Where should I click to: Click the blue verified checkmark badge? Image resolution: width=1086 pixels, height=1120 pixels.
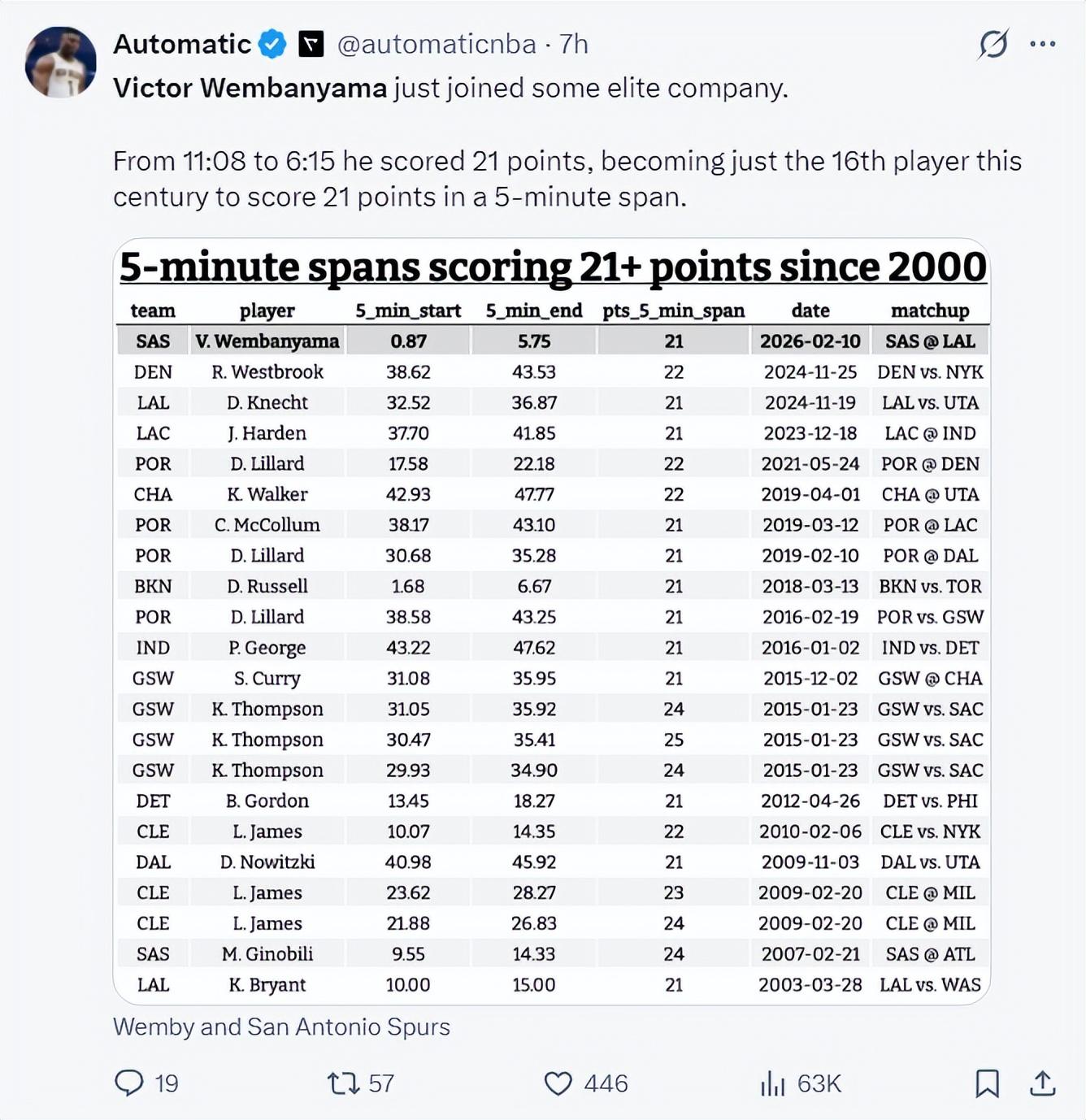point(272,44)
